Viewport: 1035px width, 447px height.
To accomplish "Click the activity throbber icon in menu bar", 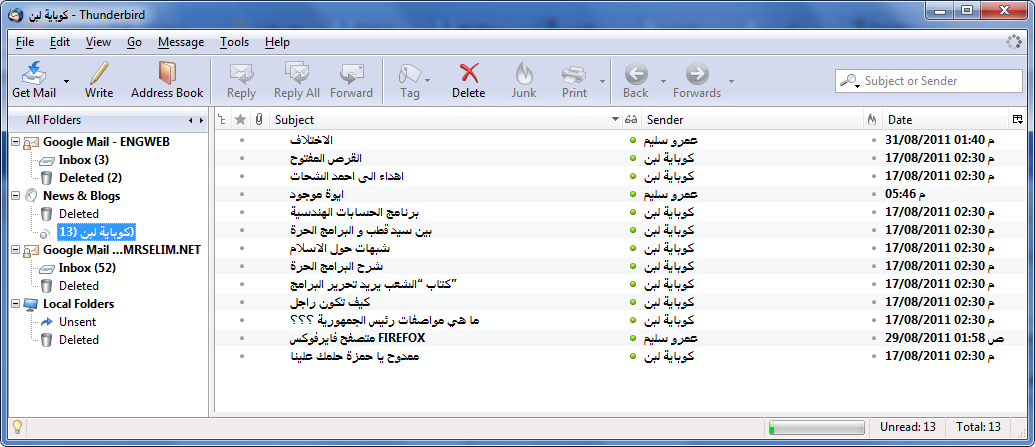I will [x=1013, y=42].
